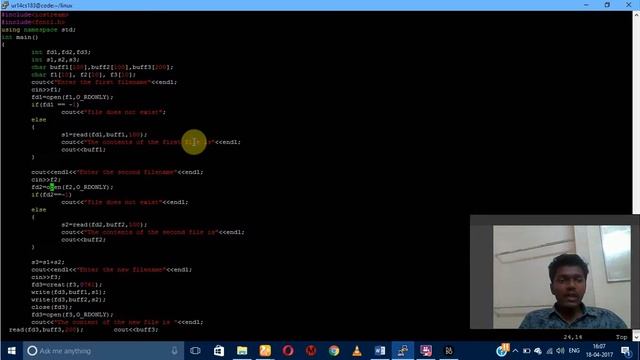Click 'using namespace std;' line

tap(39, 29)
